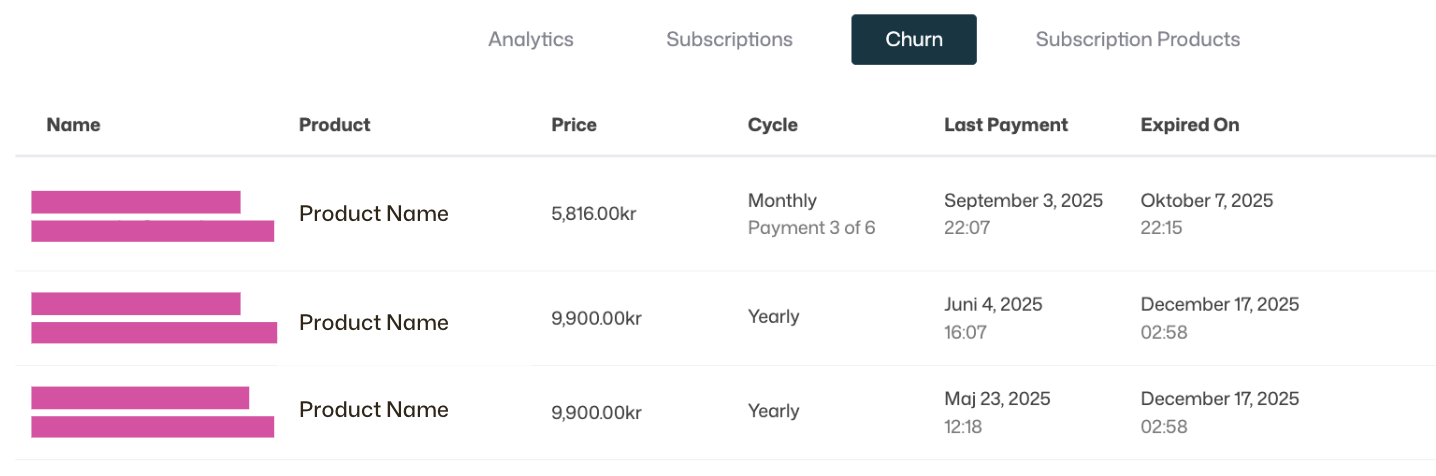Switch to the Analytics tab
The width and height of the screenshot is (1436, 476).
tap(530, 40)
